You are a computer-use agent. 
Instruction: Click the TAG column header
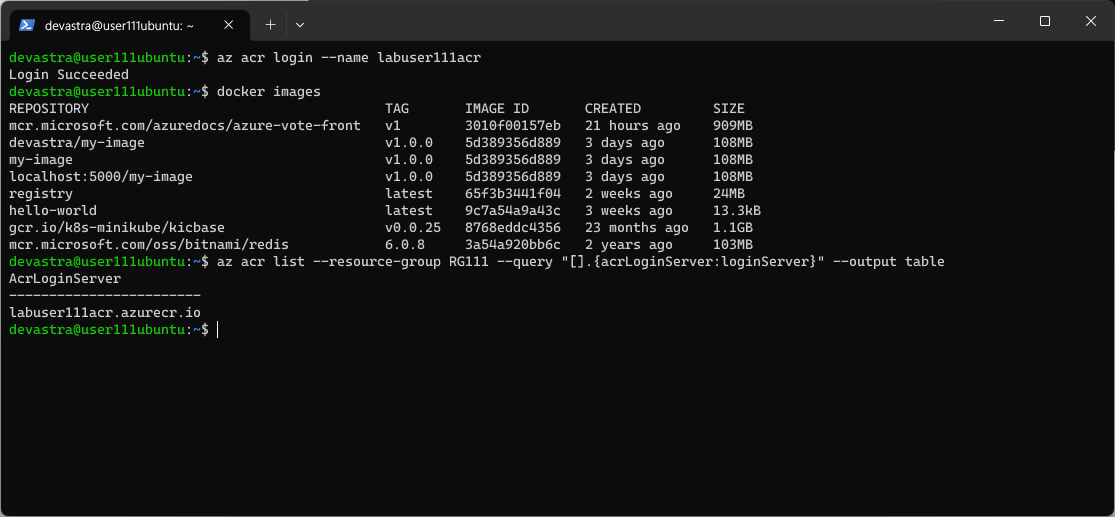click(x=397, y=109)
